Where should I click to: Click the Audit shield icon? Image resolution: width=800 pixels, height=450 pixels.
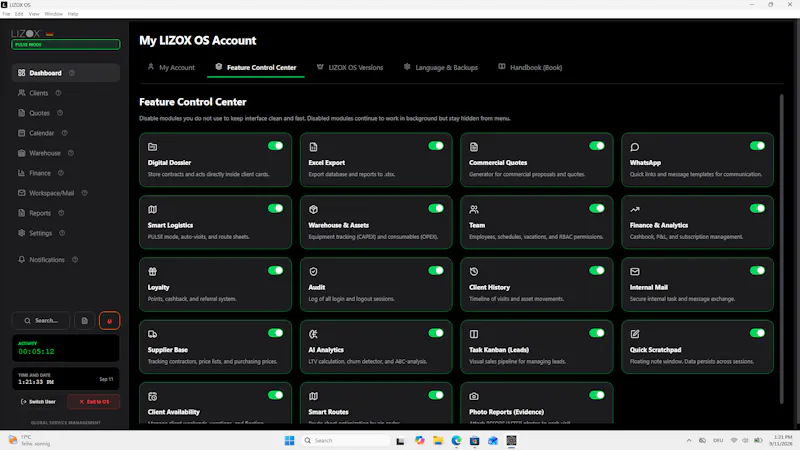[313, 271]
